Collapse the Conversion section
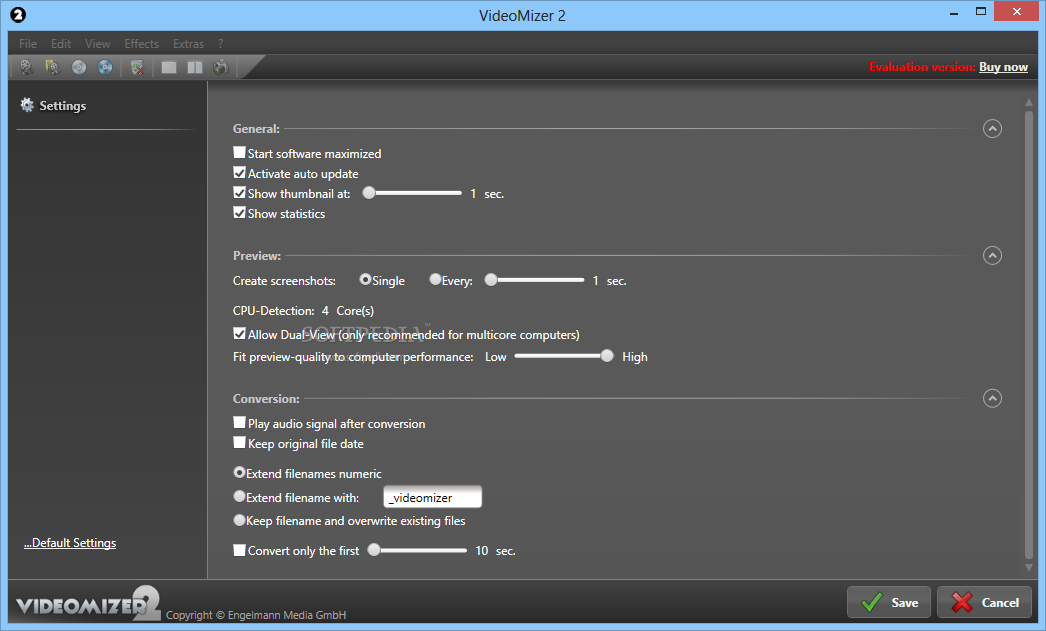 tap(992, 398)
